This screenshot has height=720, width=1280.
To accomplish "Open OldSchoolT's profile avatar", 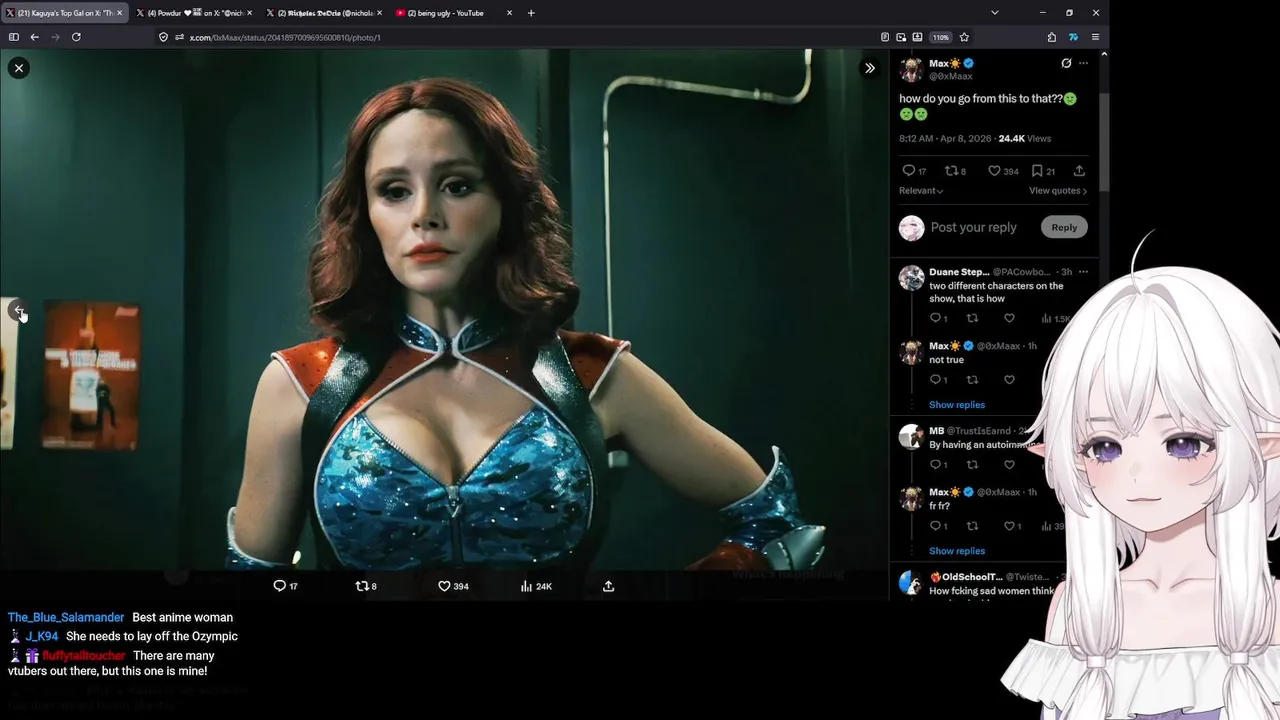I will point(911,582).
